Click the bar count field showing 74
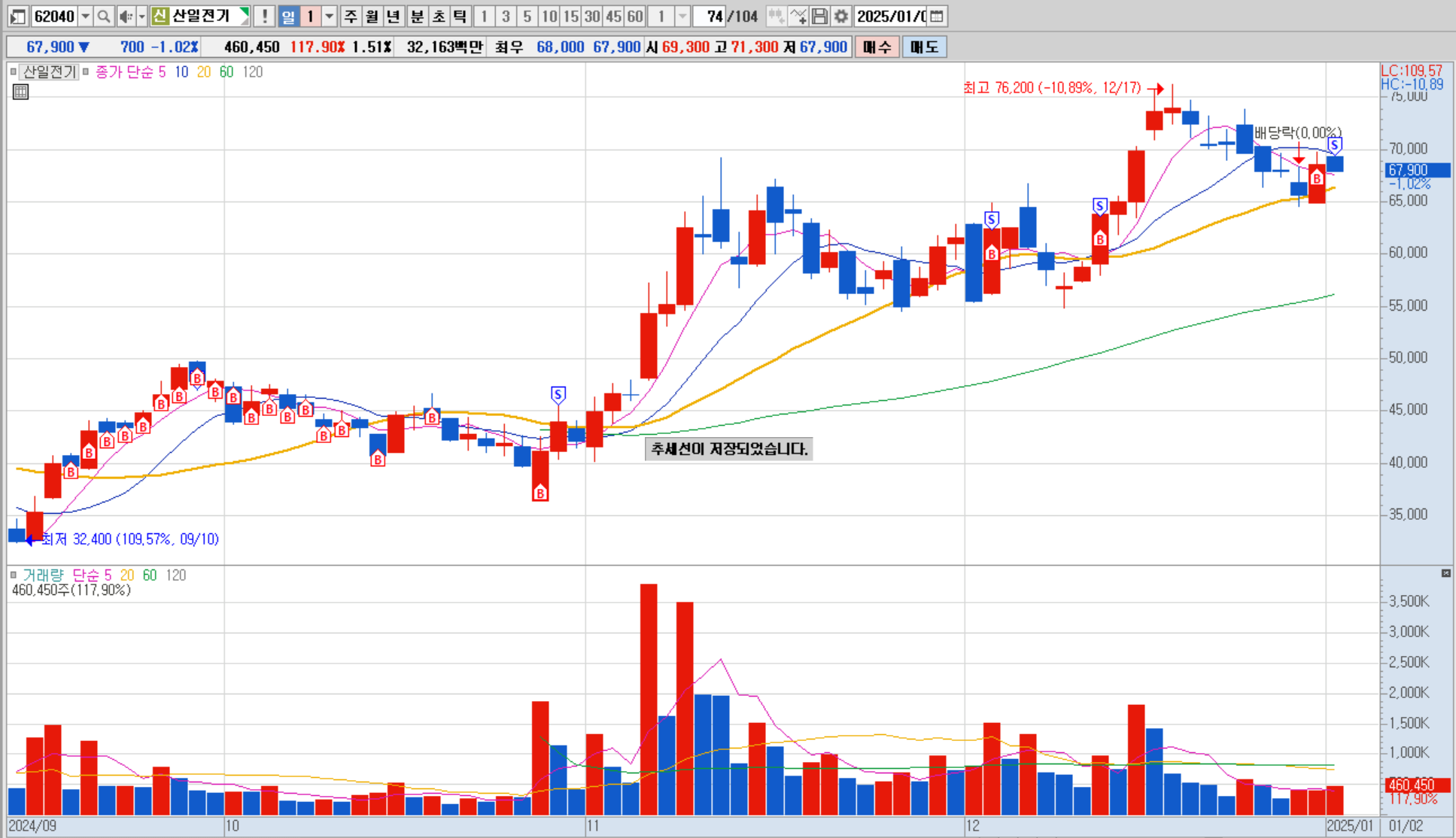 click(x=710, y=17)
